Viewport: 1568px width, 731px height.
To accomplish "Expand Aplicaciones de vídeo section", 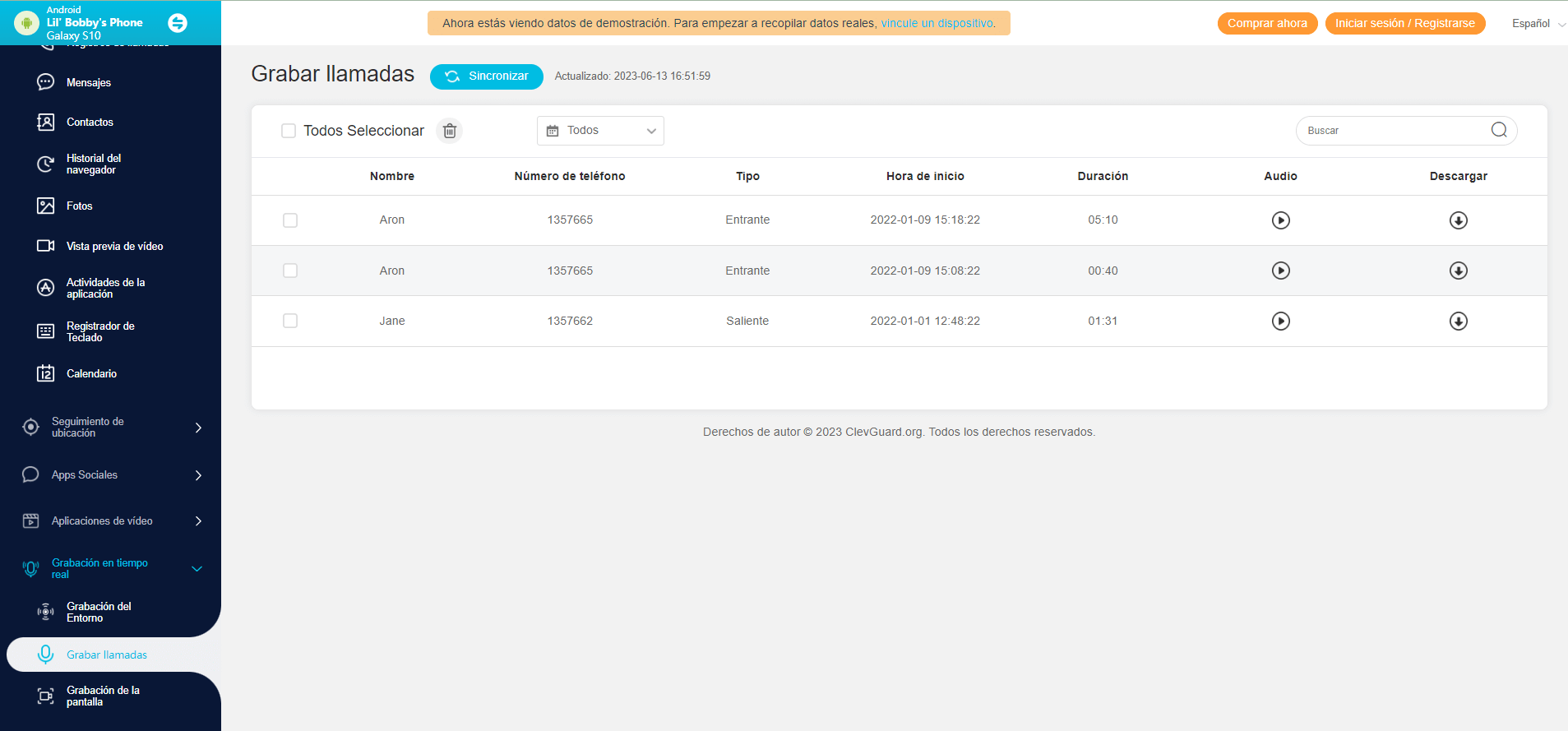I will coord(198,520).
